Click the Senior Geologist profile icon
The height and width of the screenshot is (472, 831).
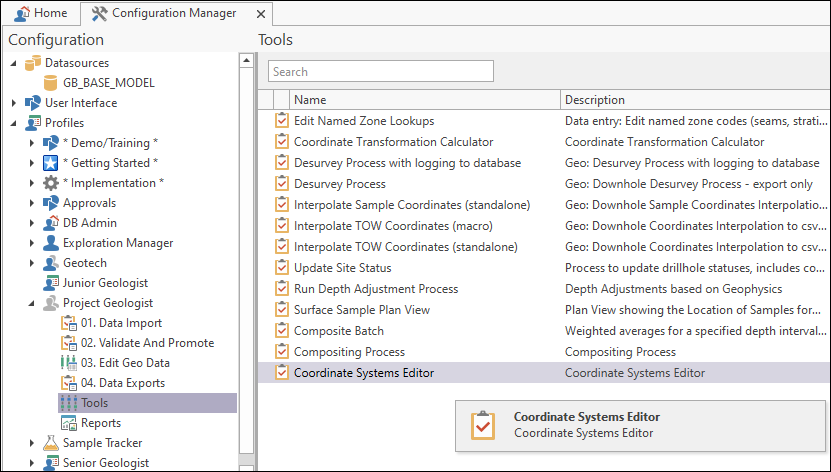click(x=50, y=463)
